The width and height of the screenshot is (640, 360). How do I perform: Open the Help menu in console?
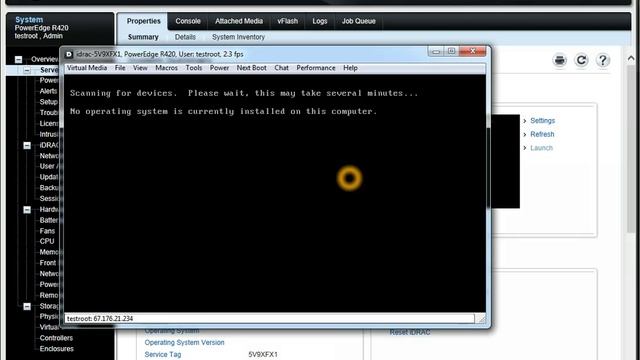(x=350, y=68)
